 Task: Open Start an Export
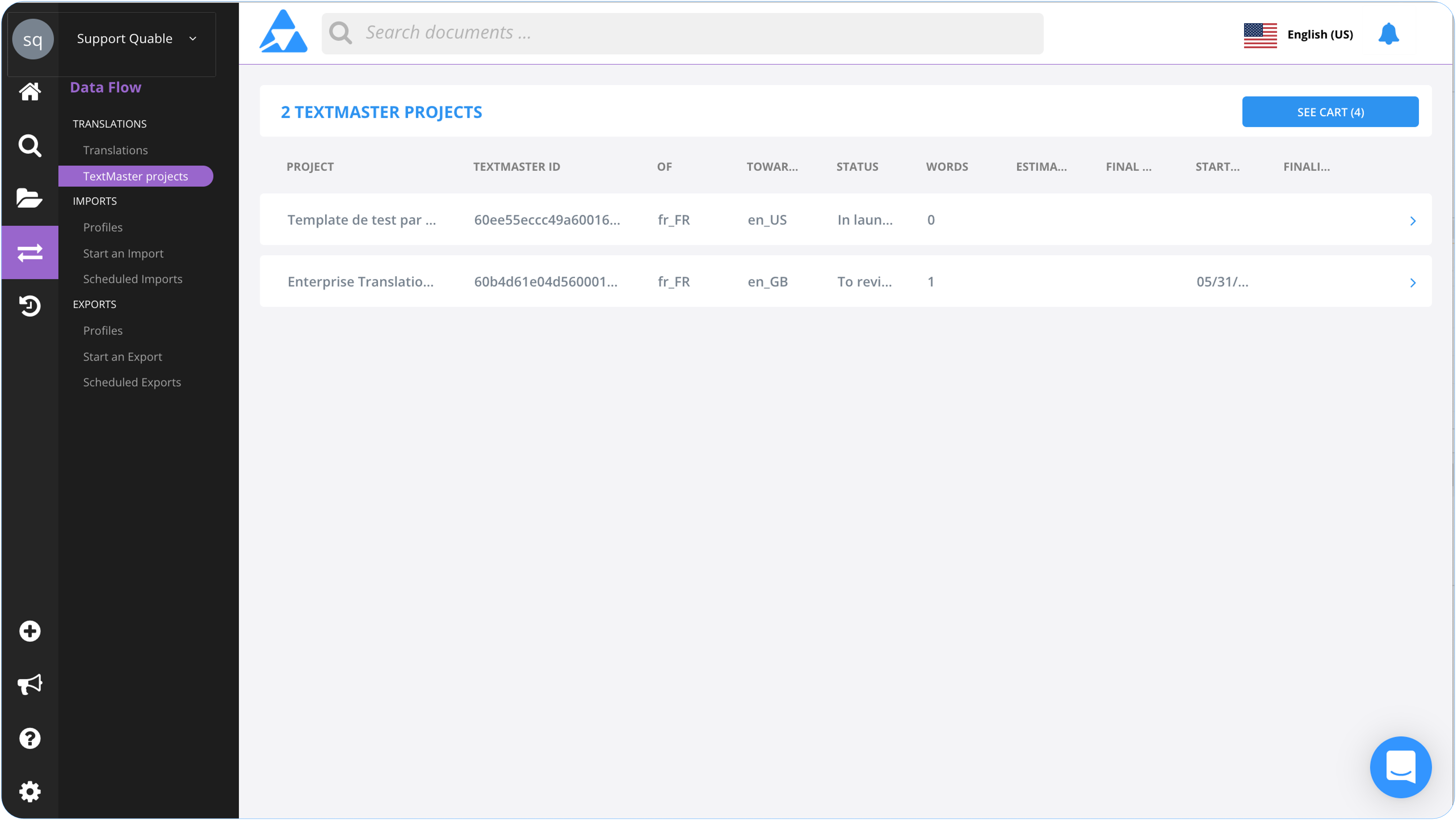tap(123, 357)
